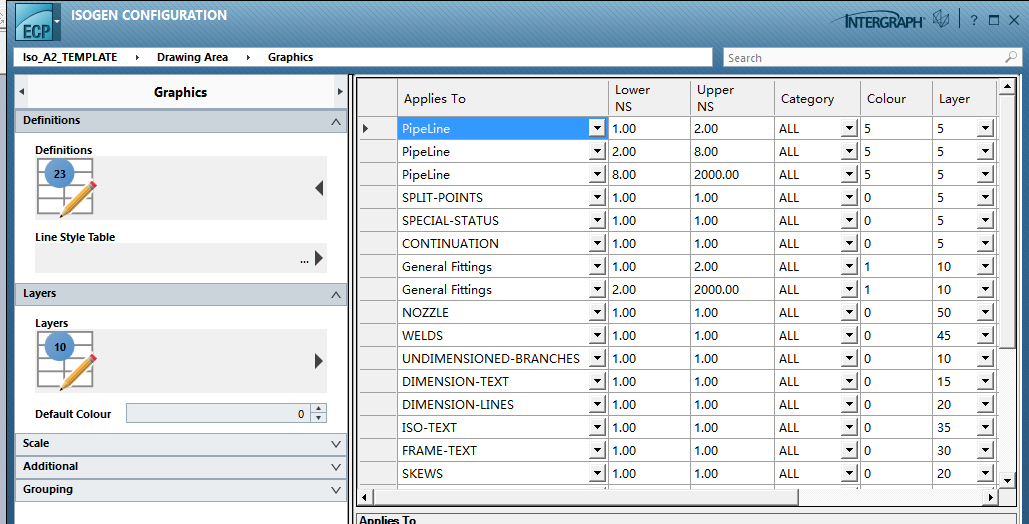This screenshot has width=1029, height=524.
Task: Click Upper NS 2000.00 in third PipeLine row
Action: 732,175
